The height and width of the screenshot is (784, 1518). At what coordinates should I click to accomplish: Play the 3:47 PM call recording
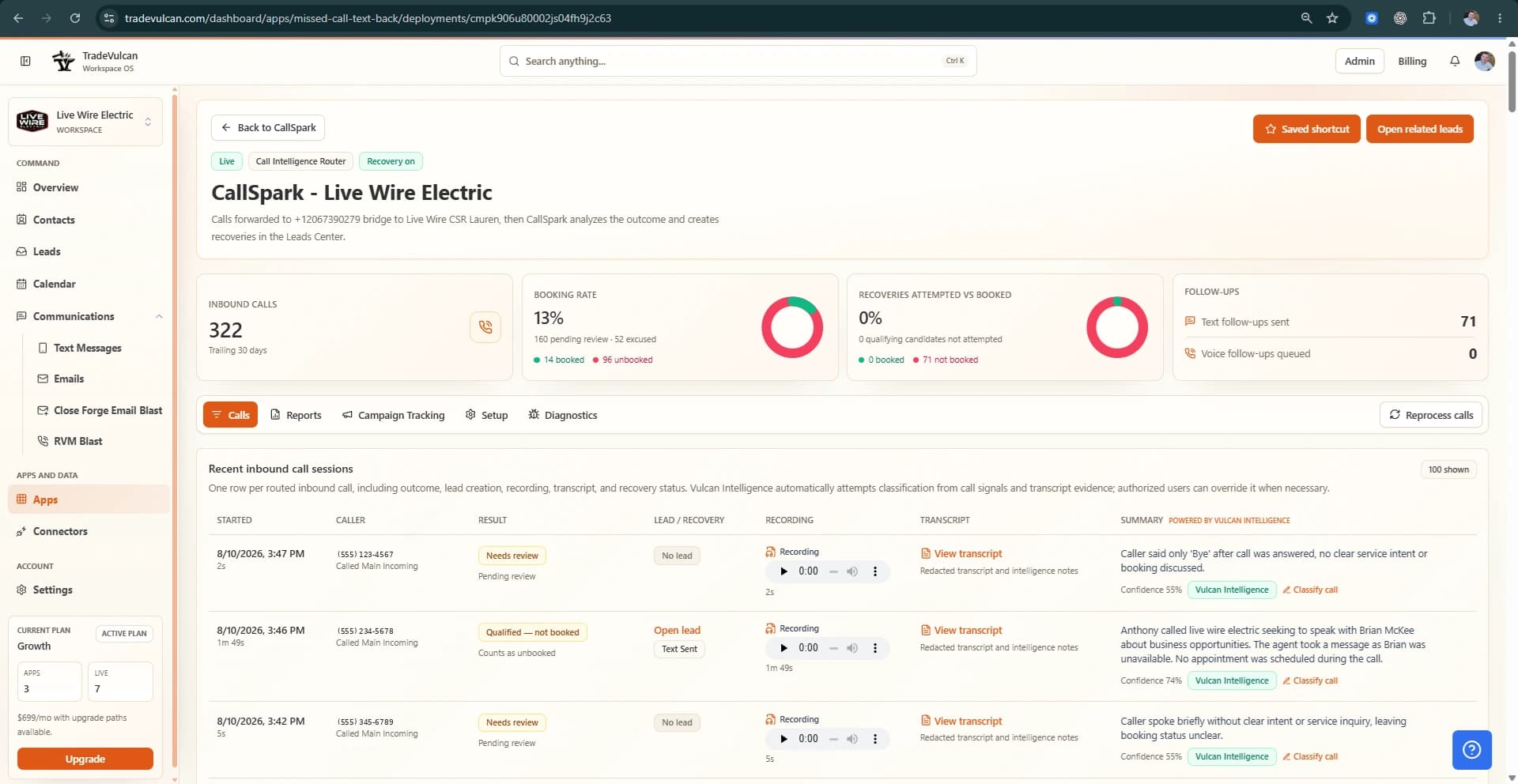pyautogui.click(x=784, y=571)
